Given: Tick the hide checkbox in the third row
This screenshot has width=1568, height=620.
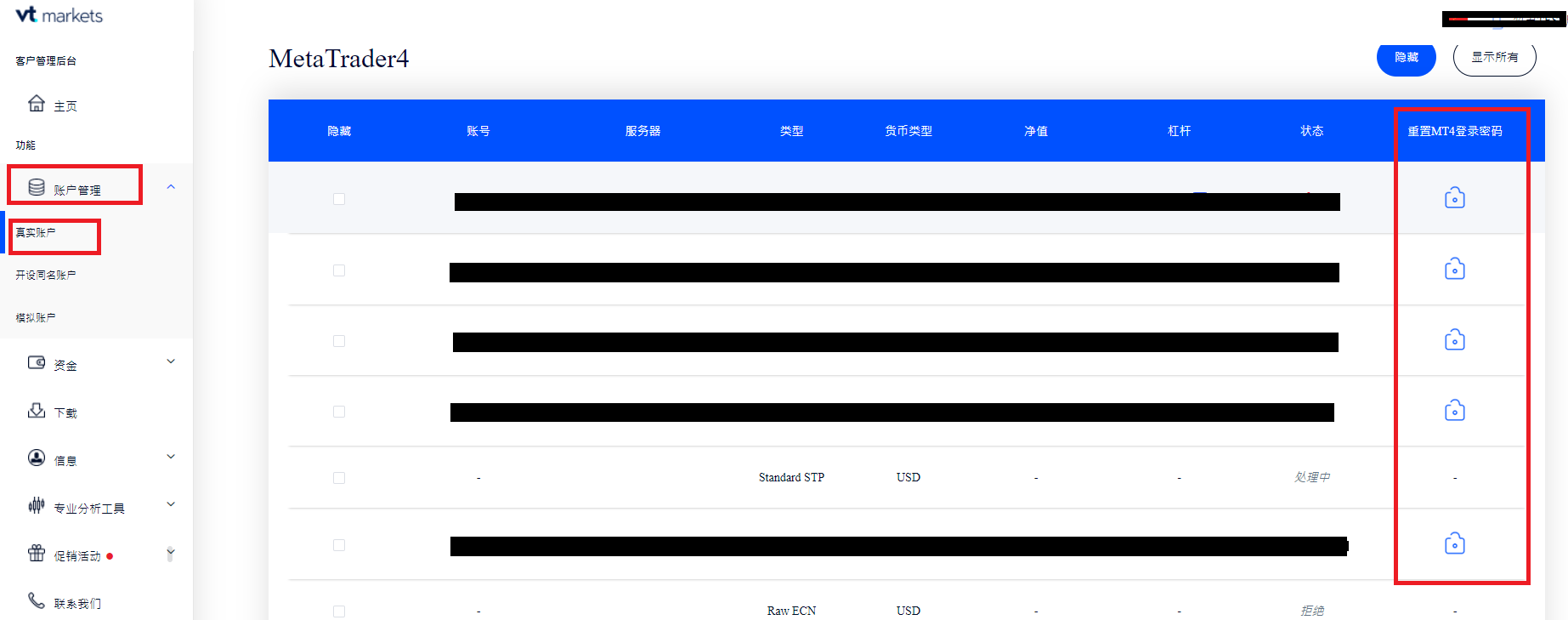Looking at the screenshot, I should tap(339, 341).
